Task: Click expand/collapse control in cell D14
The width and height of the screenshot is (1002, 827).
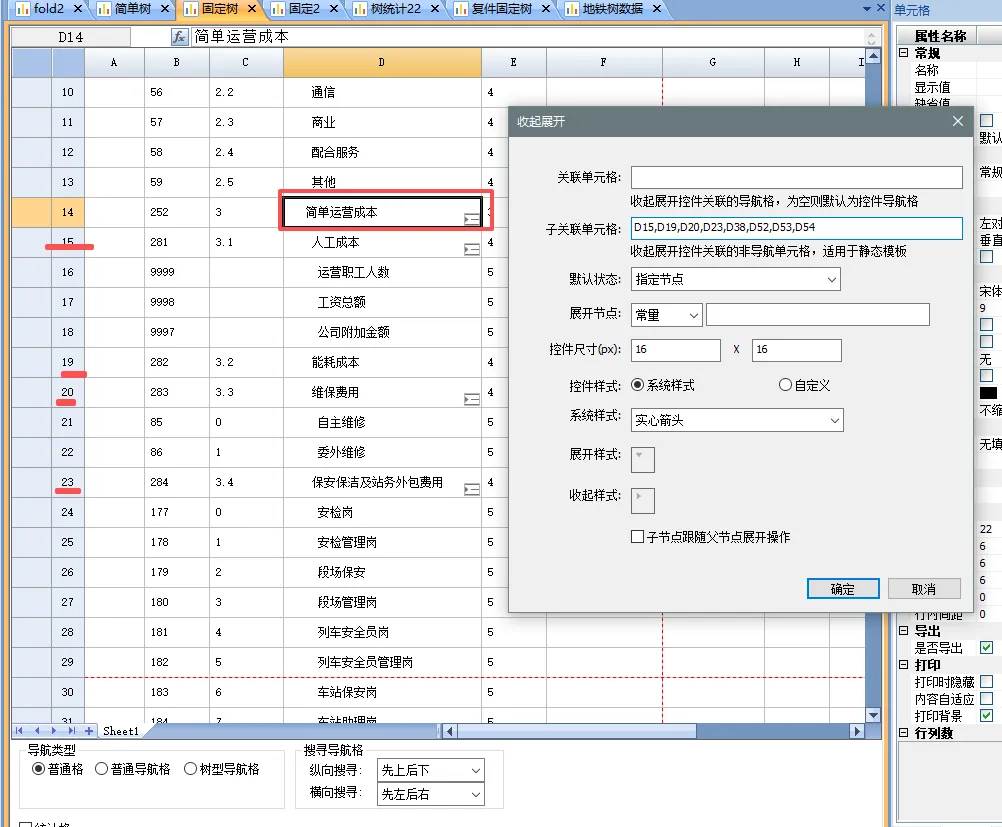Action: tap(472, 219)
